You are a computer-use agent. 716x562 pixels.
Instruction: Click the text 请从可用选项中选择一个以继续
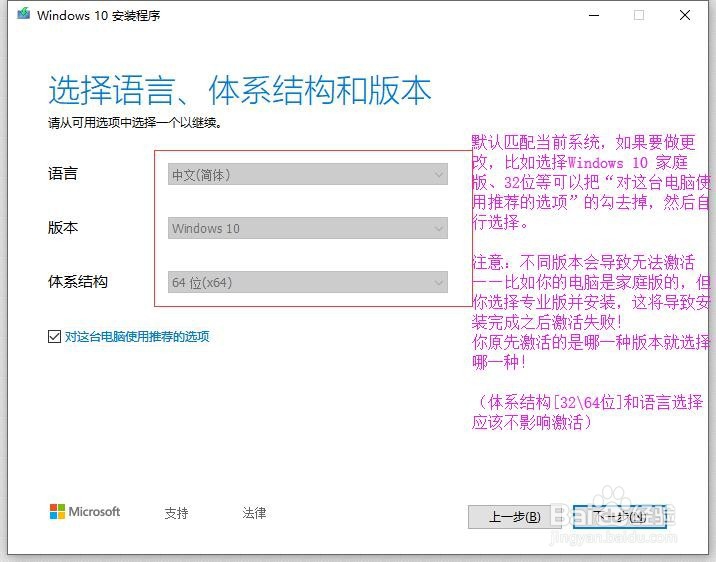pyautogui.click(x=135, y=123)
